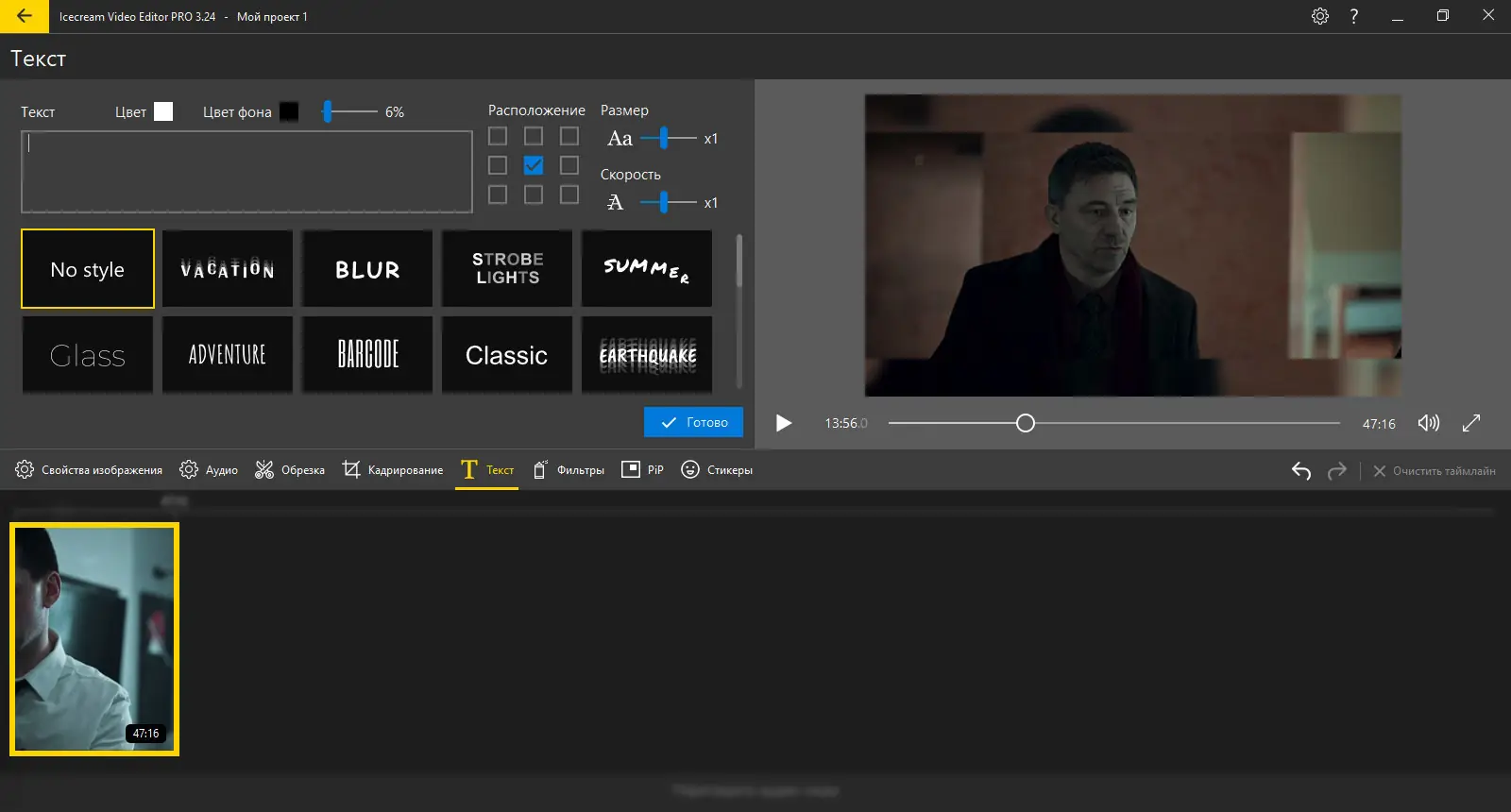
Task: Toggle the volume speaker icon
Action: 1429,423
